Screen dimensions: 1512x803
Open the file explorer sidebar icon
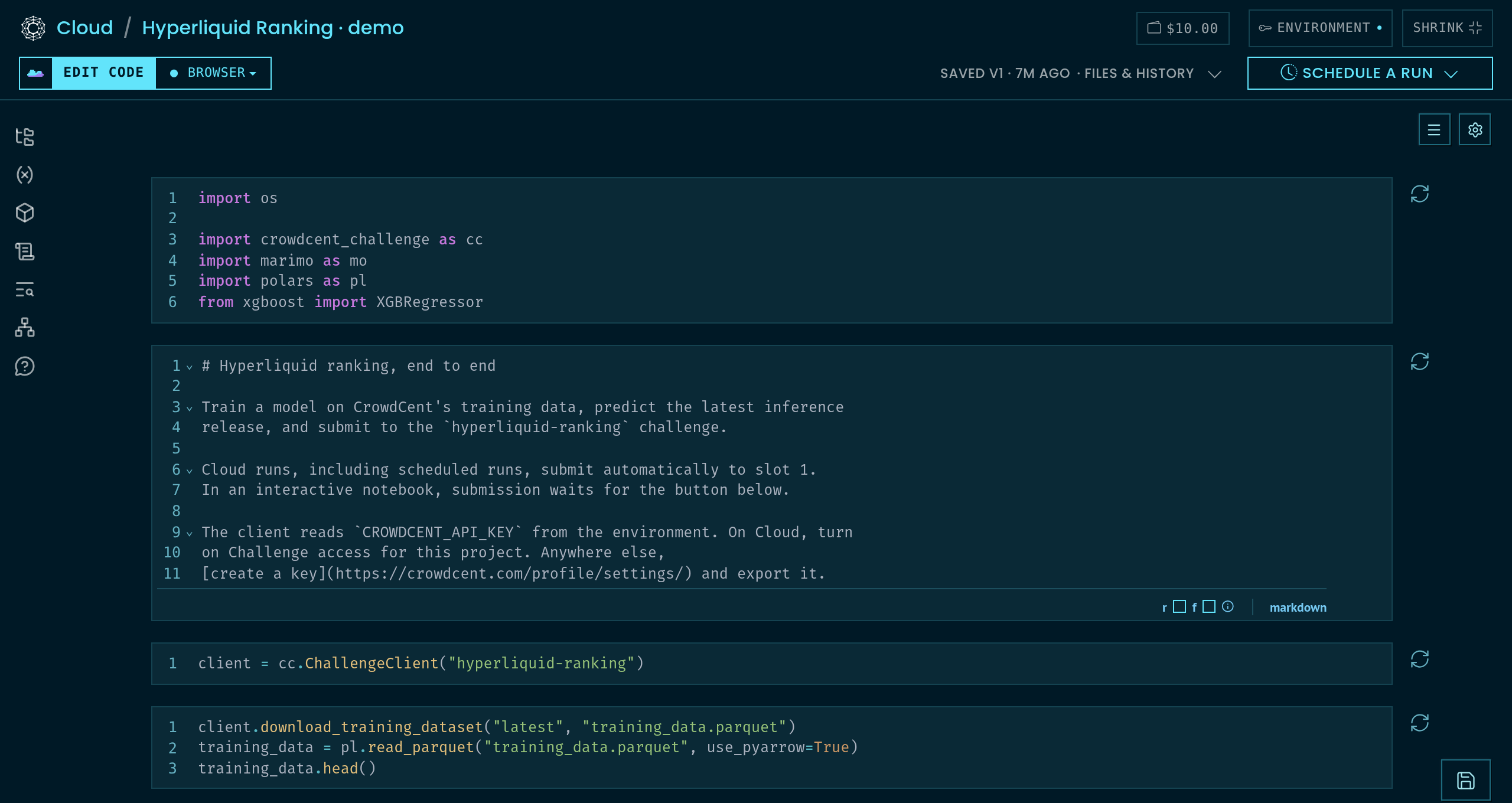[x=25, y=136]
